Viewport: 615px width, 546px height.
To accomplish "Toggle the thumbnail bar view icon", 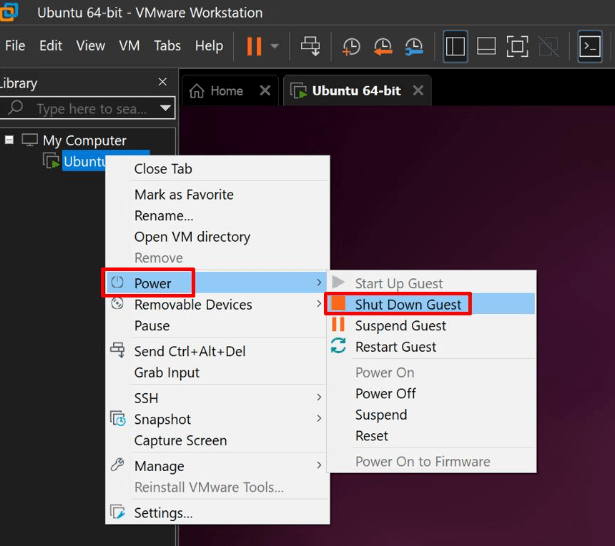I will [x=486, y=47].
